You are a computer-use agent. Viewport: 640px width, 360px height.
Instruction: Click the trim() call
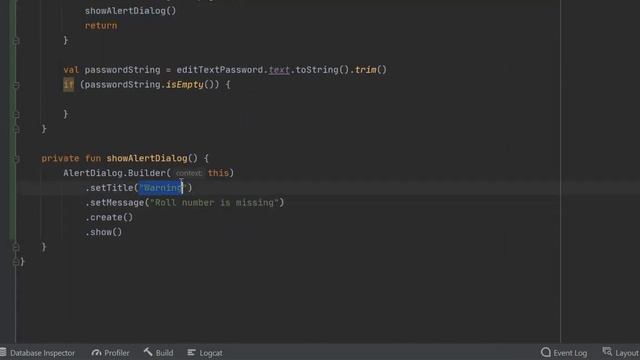370,70
